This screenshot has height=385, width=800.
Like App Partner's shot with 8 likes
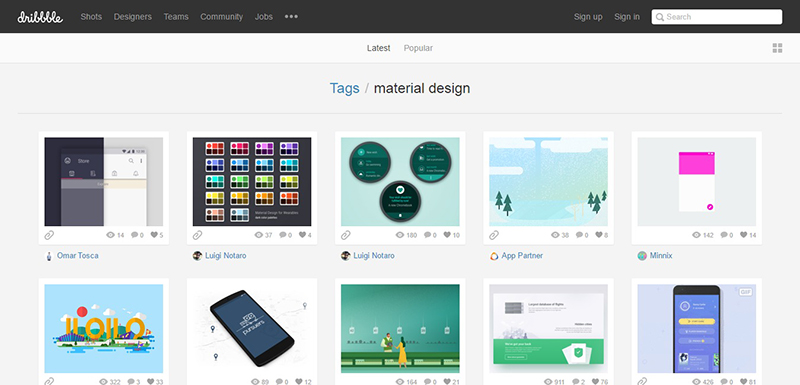point(599,235)
